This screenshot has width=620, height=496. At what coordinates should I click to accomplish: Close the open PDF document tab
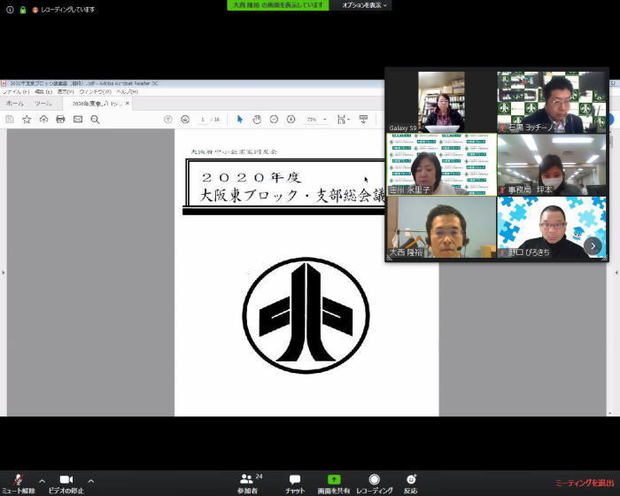[127, 103]
